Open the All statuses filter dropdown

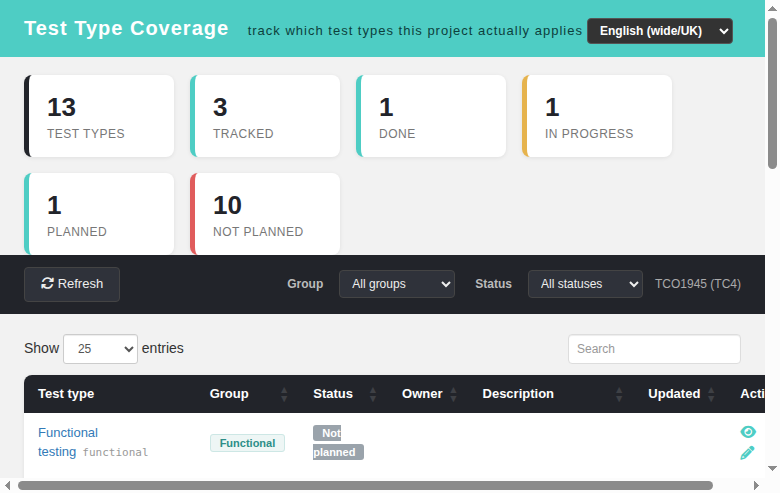click(585, 284)
